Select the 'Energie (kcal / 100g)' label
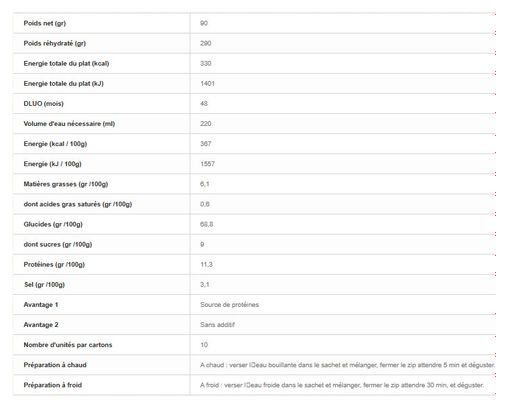This screenshot has height=408, width=508. click(x=55, y=144)
